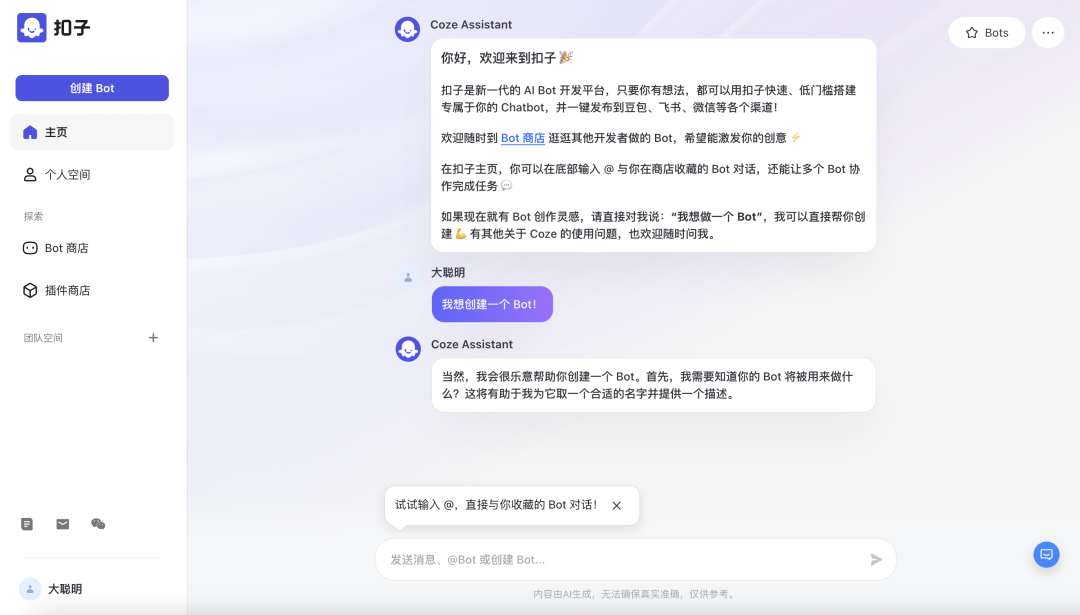Go to 个人空间
The height and width of the screenshot is (615, 1080).
pos(92,175)
